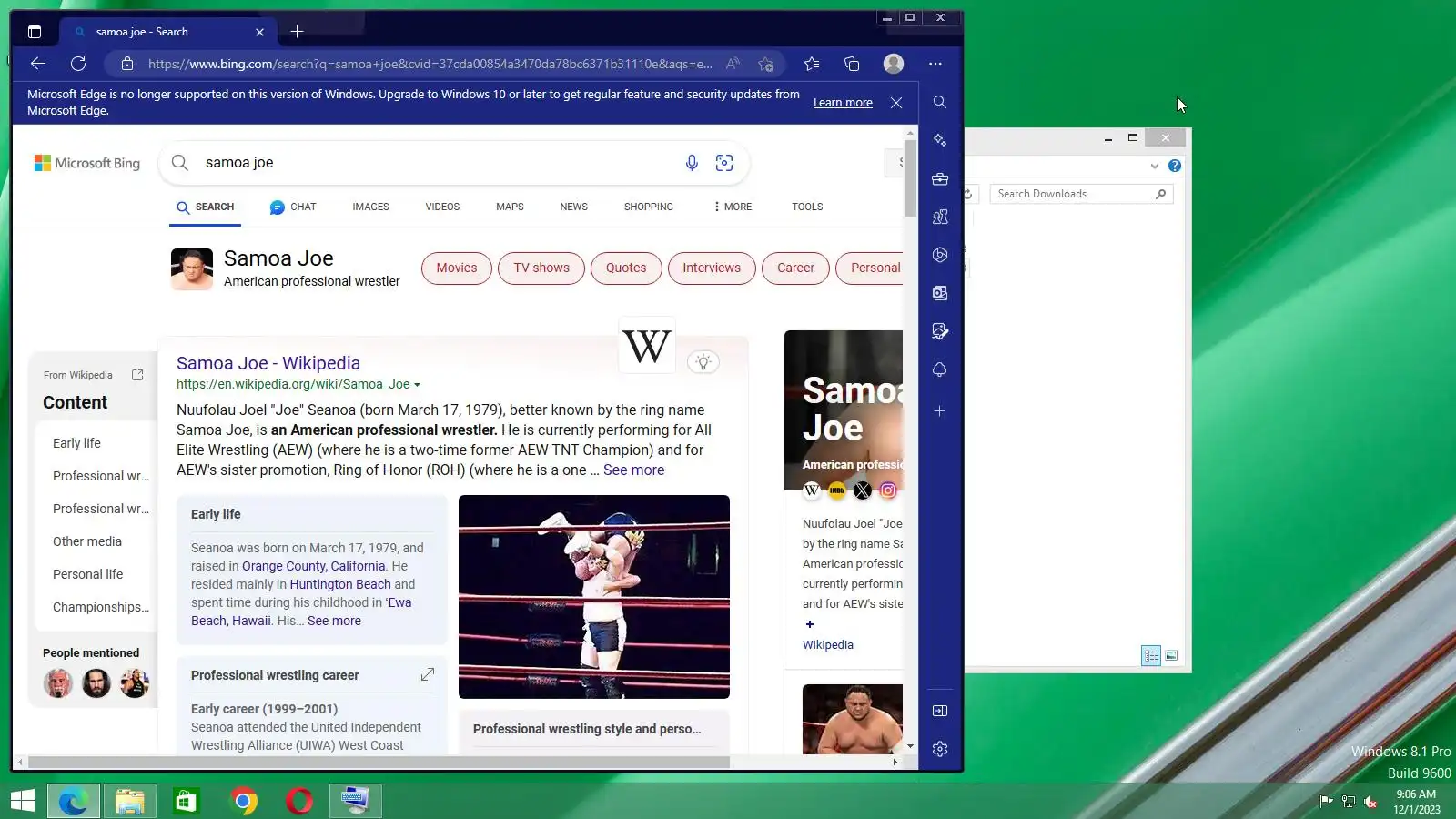Open the Wikipedia URL dropdown arrow
The height and width of the screenshot is (819, 1456).
[x=417, y=385]
